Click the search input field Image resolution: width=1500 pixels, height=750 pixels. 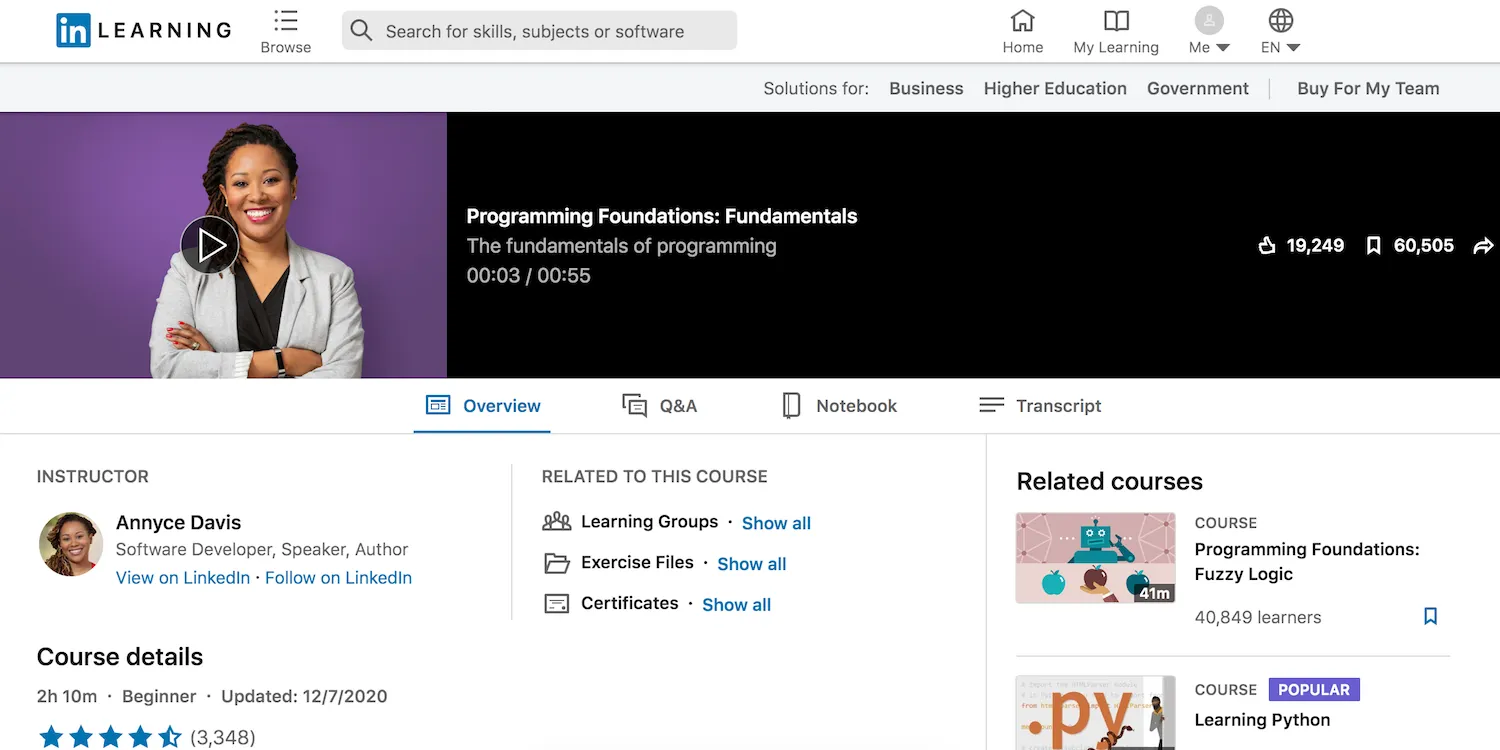(540, 31)
